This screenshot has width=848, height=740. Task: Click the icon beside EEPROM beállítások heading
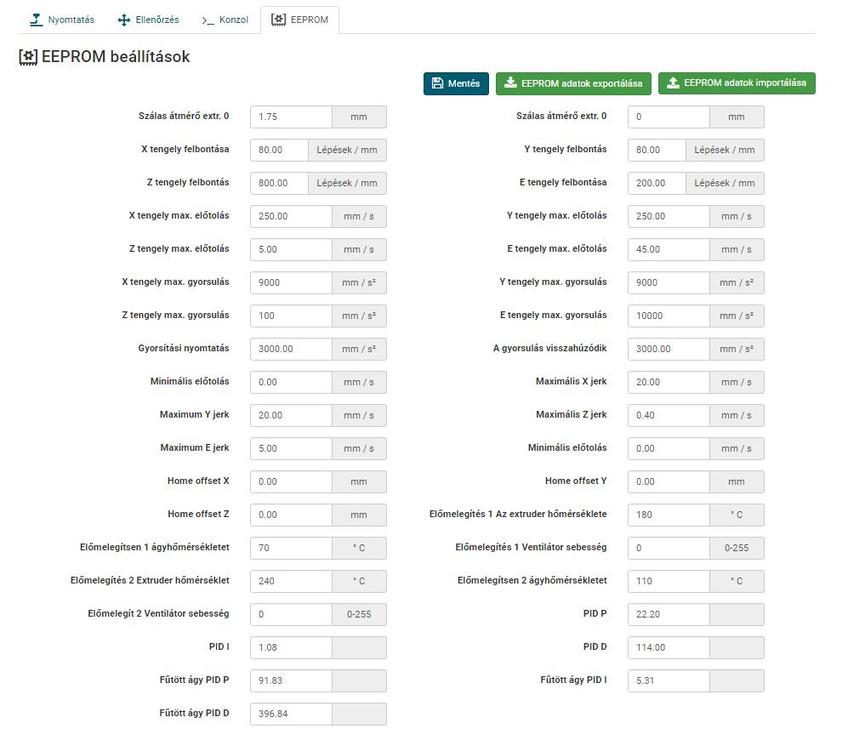click(28, 57)
